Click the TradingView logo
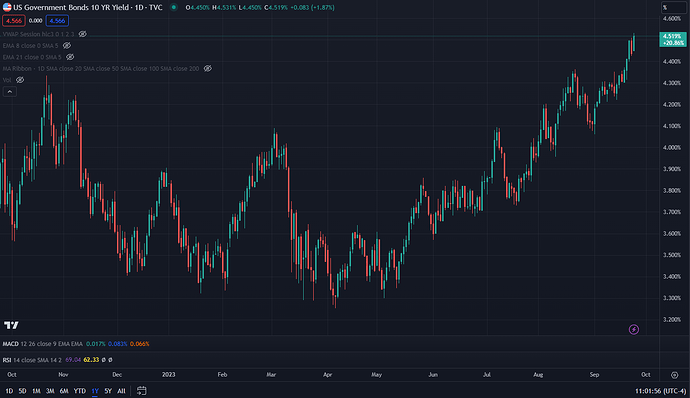 click(11, 325)
